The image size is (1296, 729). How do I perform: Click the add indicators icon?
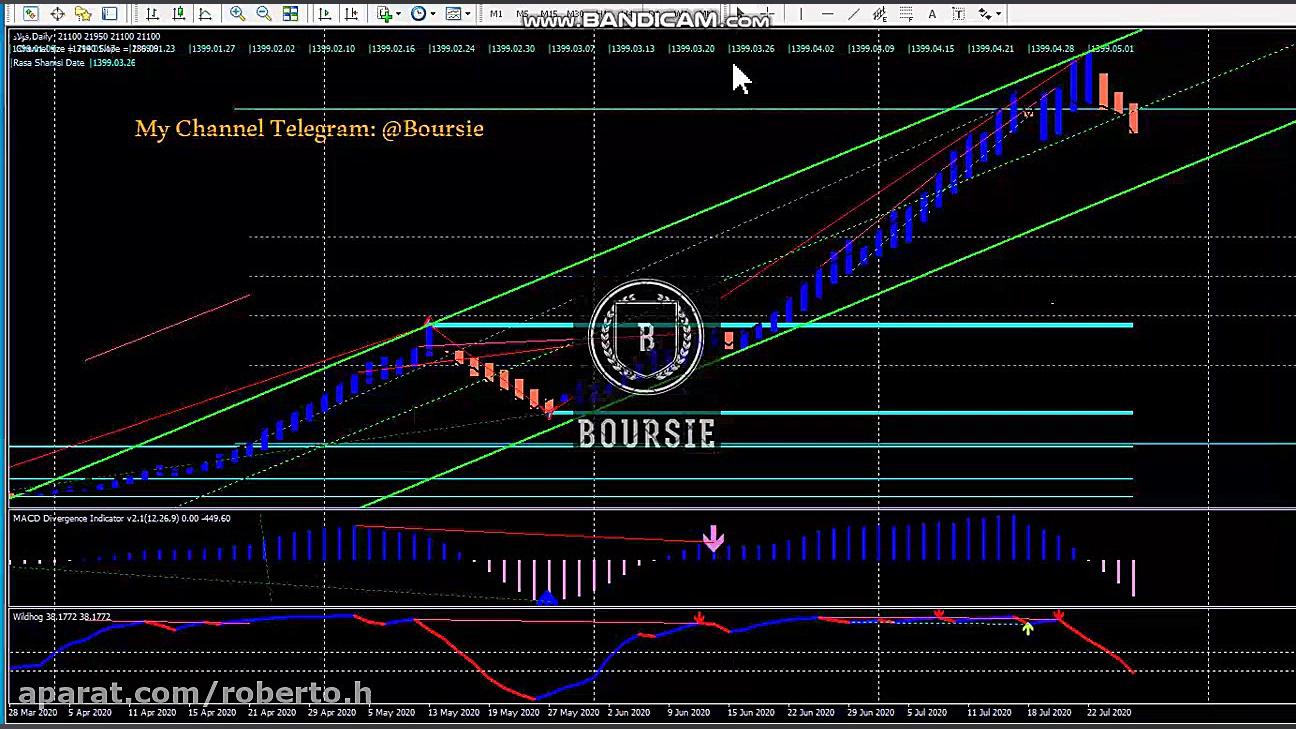click(x=385, y=14)
